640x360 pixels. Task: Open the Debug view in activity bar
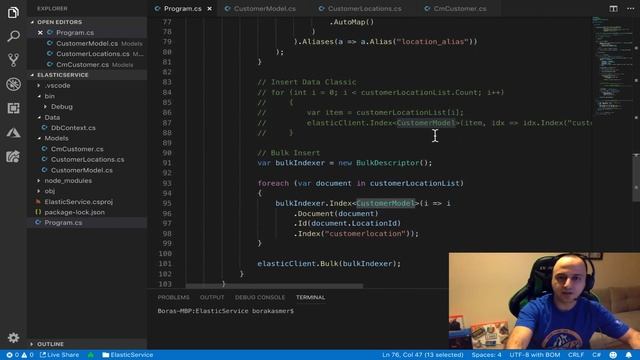tap(13, 84)
